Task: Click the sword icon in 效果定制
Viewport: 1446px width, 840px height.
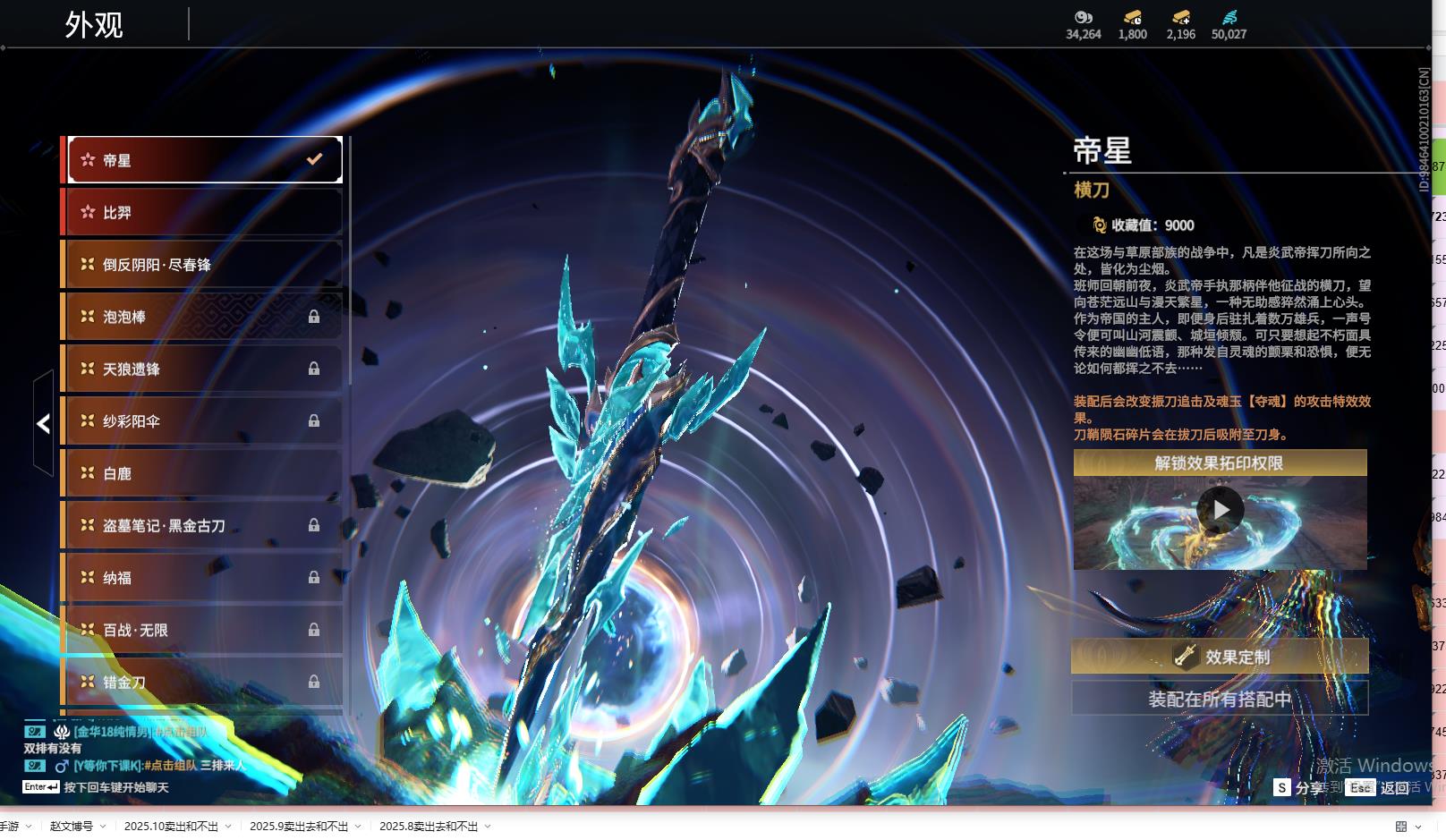Action: (1186, 656)
